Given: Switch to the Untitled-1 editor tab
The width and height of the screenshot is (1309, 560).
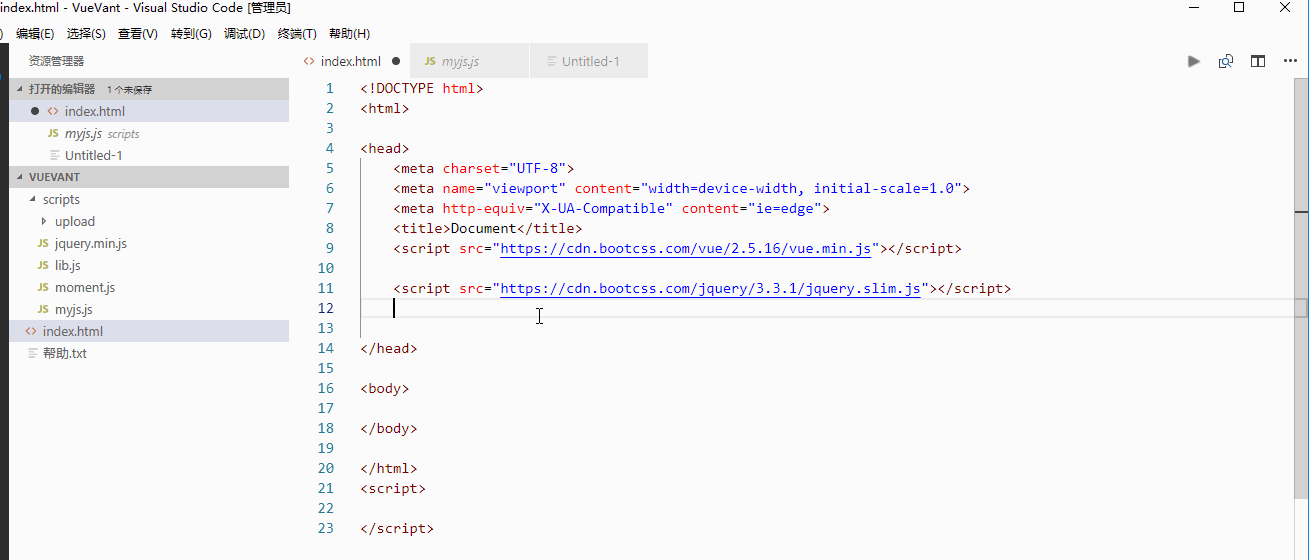Looking at the screenshot, I should coord(589,61).
